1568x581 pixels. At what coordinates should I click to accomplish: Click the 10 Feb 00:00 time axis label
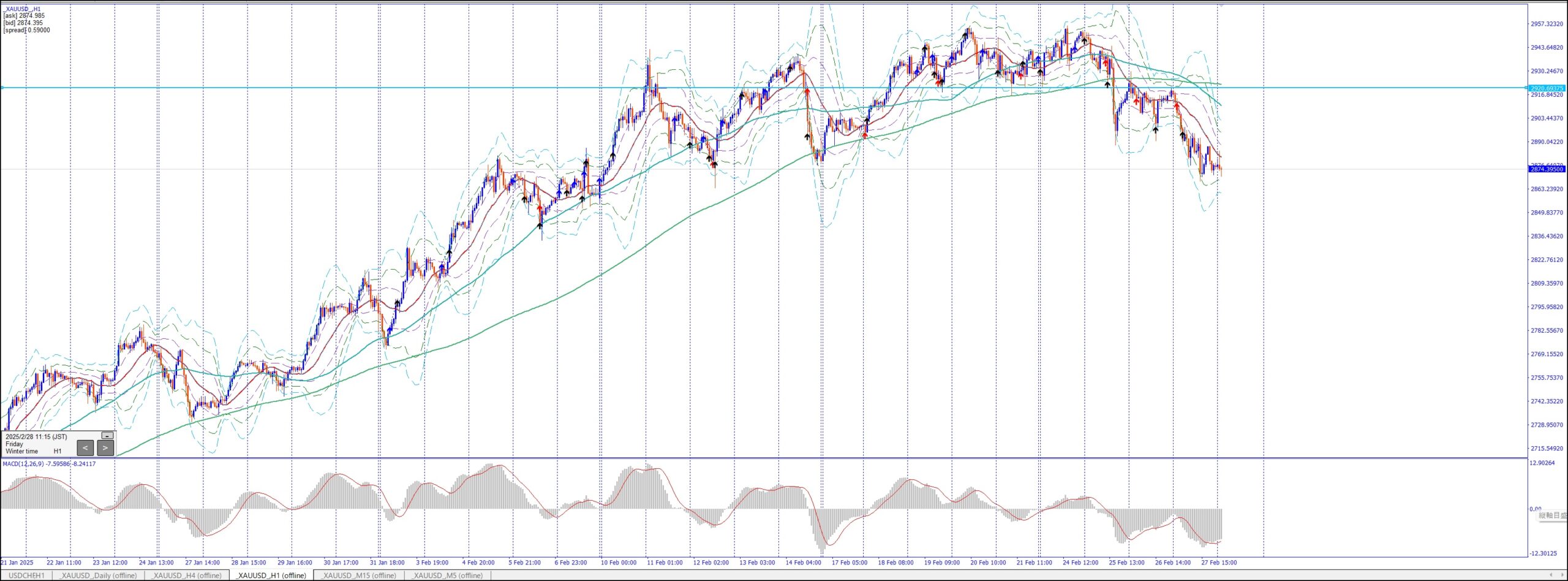pyautogui.click(x=618, y=563)
